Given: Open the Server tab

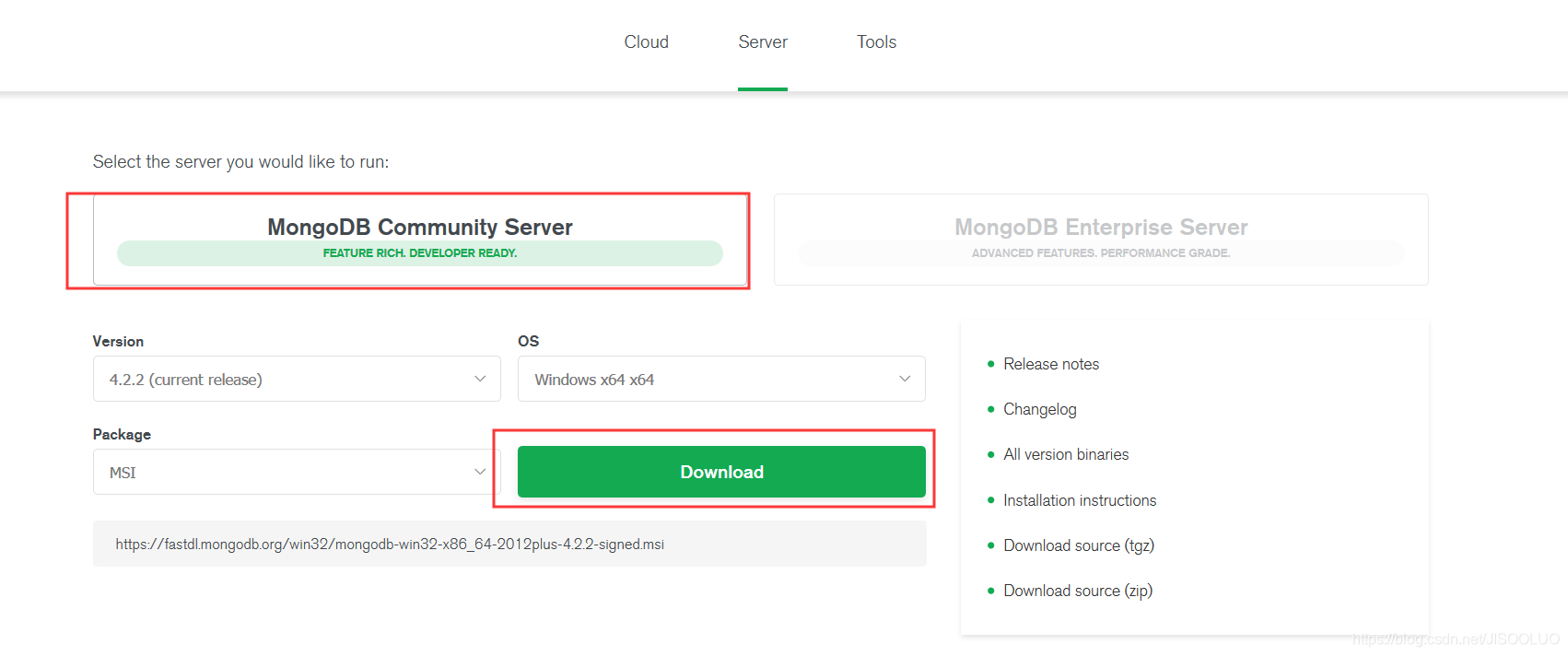Looking at the screenshot, I should (763, 42).
